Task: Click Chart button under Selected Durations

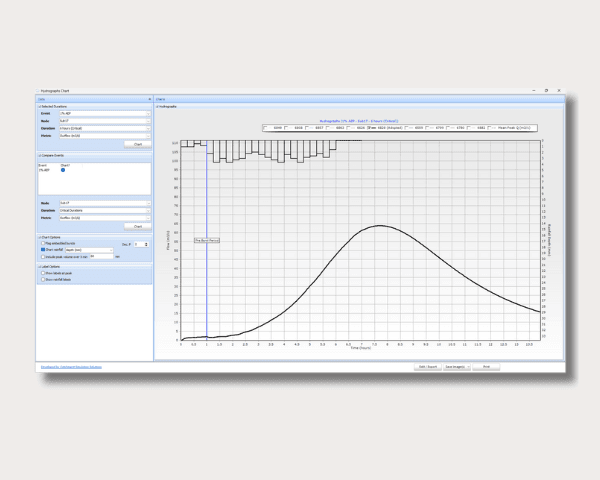Action: click(x=138, y=144)
